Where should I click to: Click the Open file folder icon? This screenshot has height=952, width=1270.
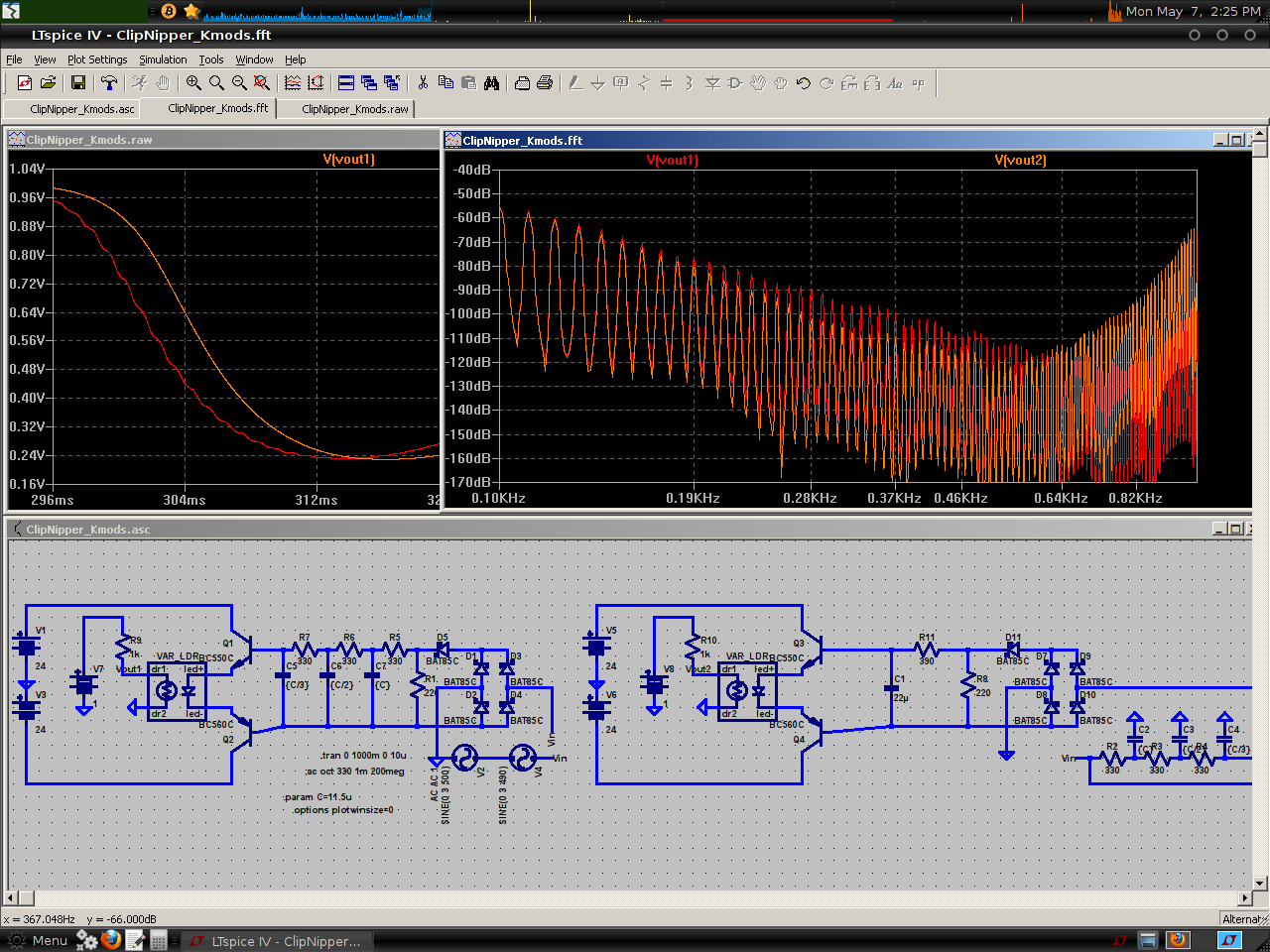[x=48, y=83]
